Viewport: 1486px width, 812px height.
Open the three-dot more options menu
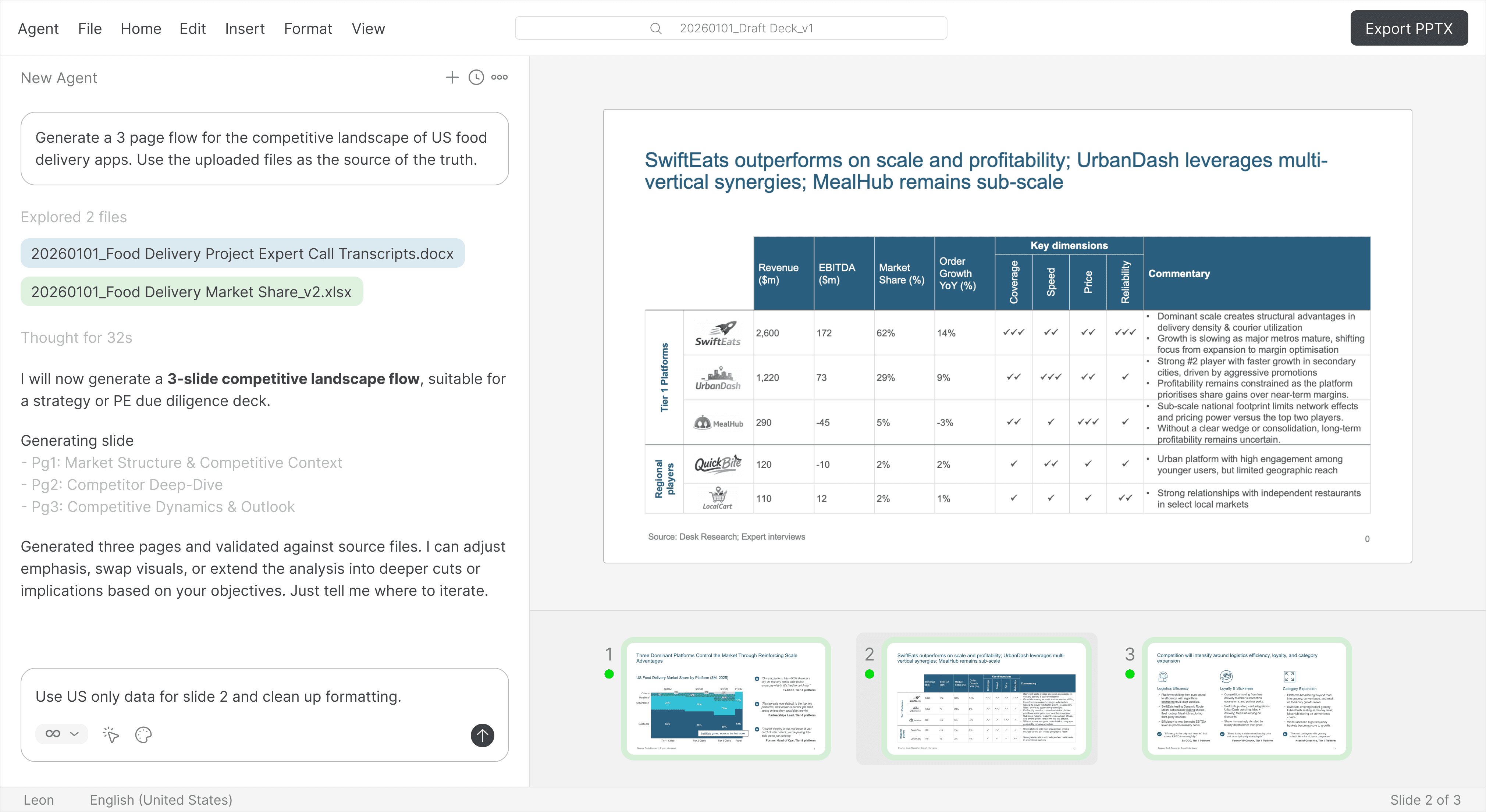[x=500, y=77]
